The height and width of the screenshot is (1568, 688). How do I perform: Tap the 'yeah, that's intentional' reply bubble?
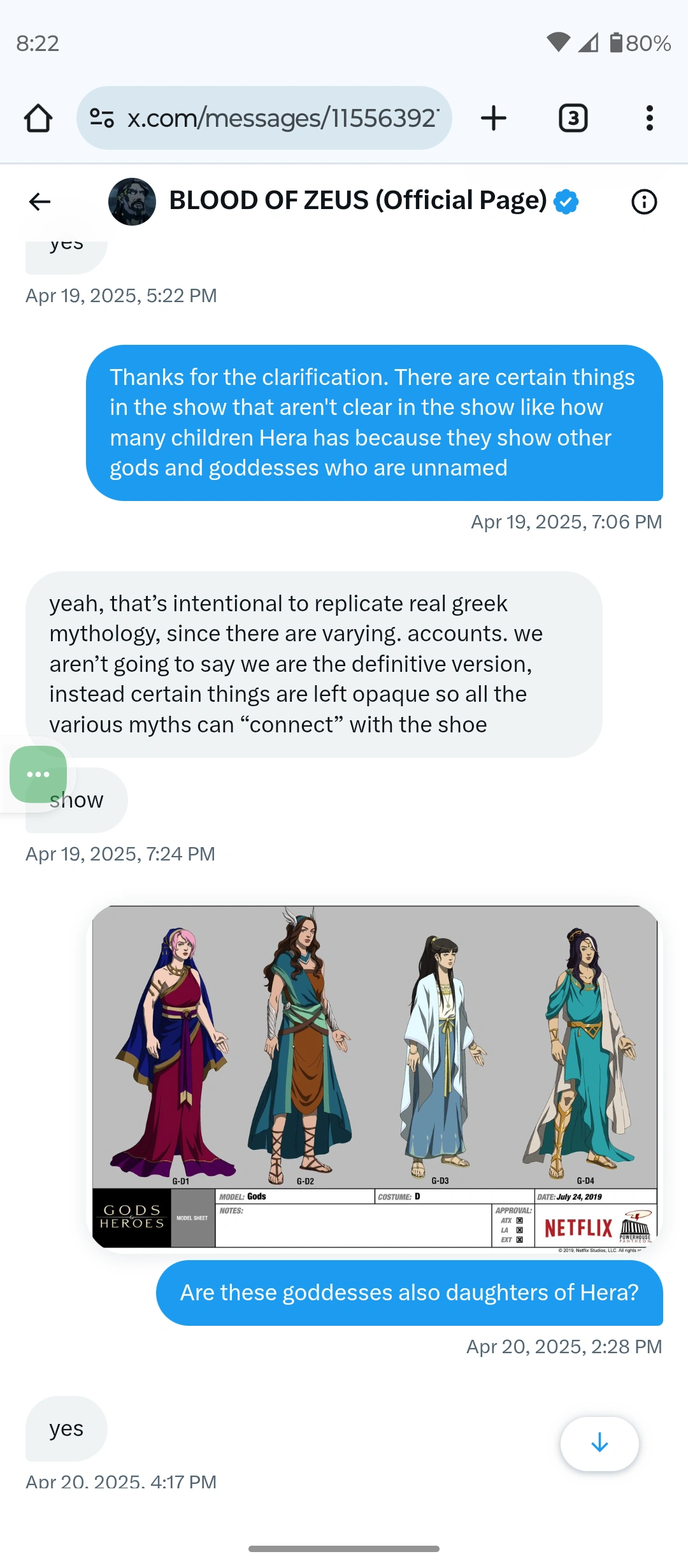313,664
